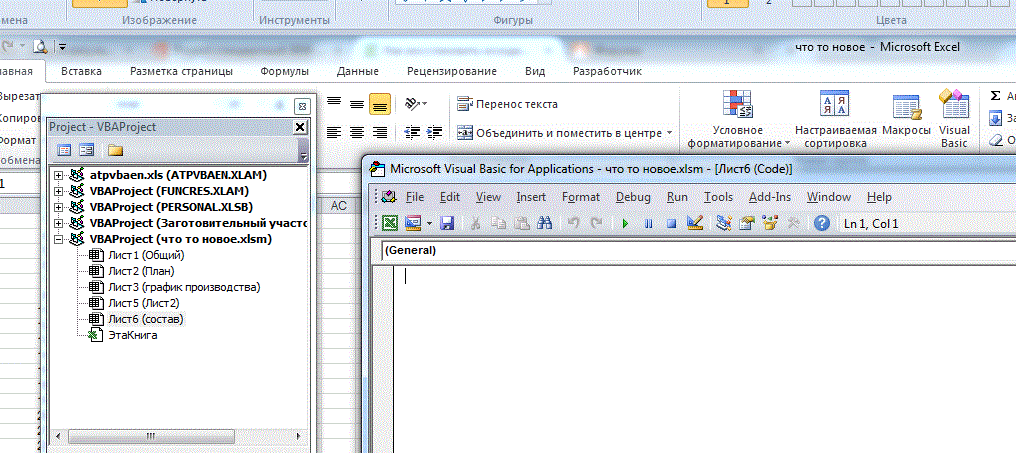
Task: Switch to the Рецензирование ribbon tab
Action: click(452, 71)
